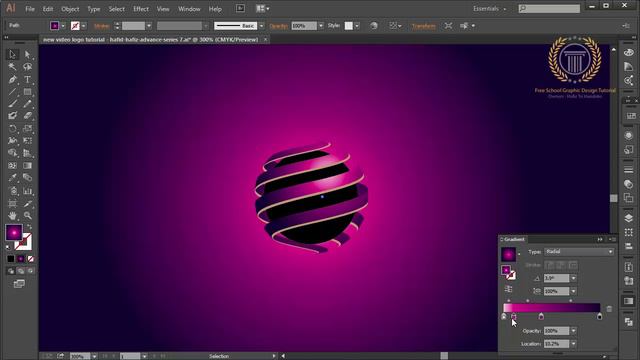Open the Help menu
This screenshot has height=360, width=640.
click(215, 9)
